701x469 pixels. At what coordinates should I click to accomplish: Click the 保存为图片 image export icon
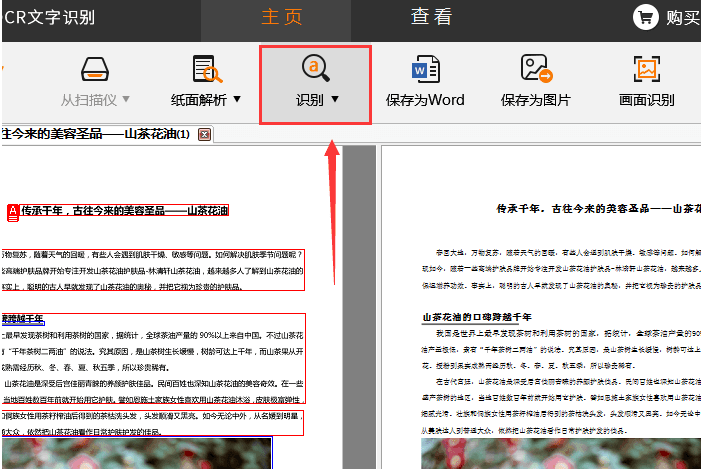pos(536,69)
